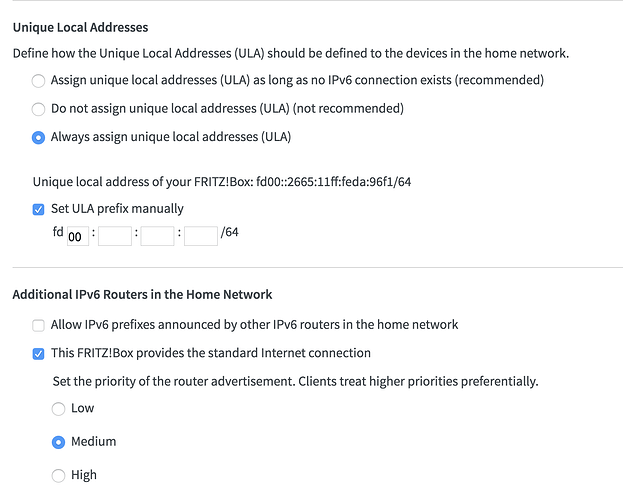Viewport: 623px width, 500px height.
Task: Enable "Allow IPv6 prefixes announced by other routers"
Action: (x=39, y=325)
